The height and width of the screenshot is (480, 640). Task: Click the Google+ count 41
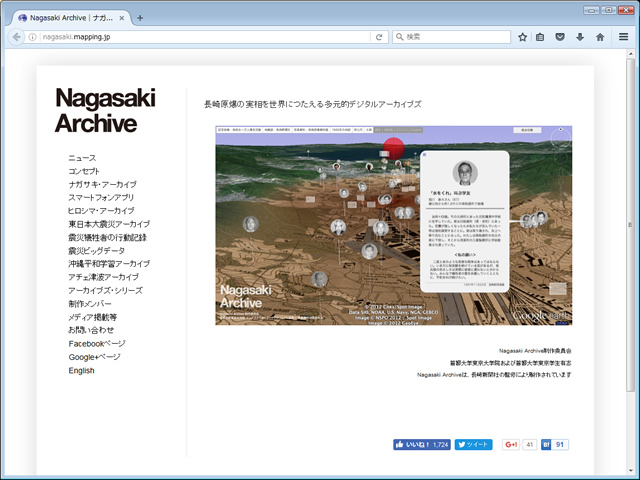pyautogui.click(x=529, y=444)
